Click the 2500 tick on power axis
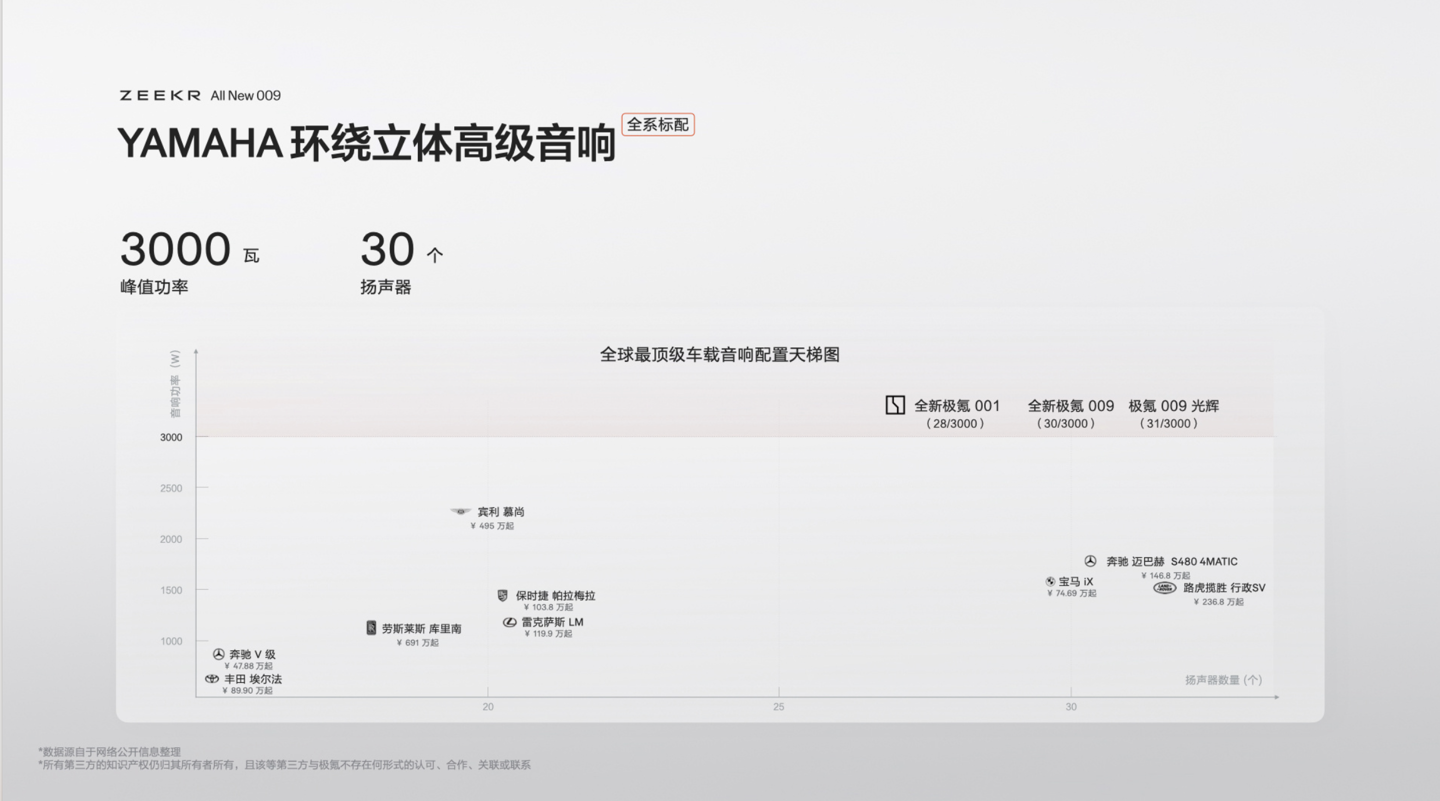The width and height of the screenshot is (1440, 801). click(x=171, y=489)
